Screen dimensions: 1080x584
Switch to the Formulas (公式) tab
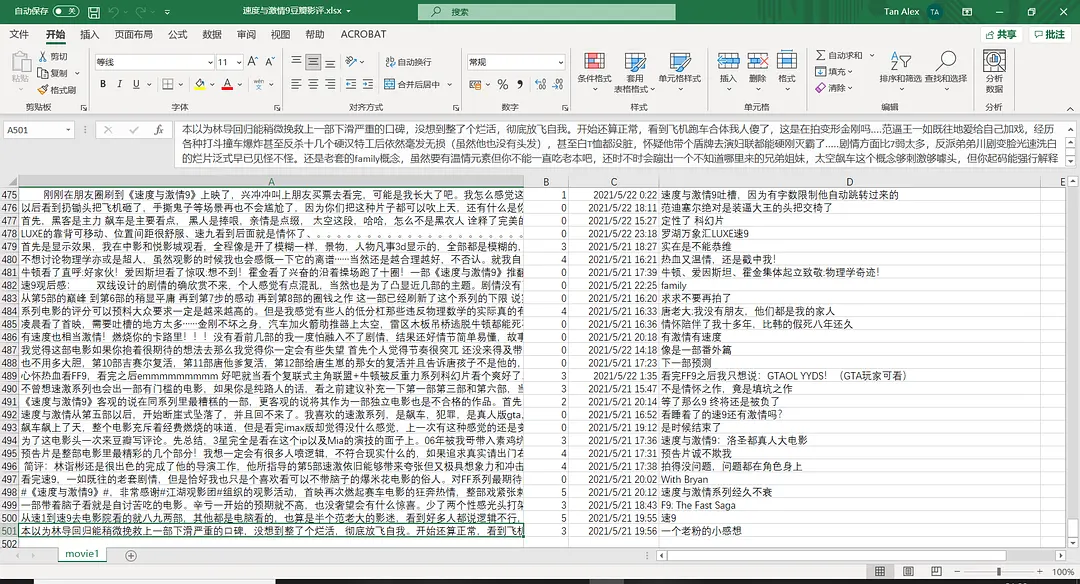pos(178,34)
